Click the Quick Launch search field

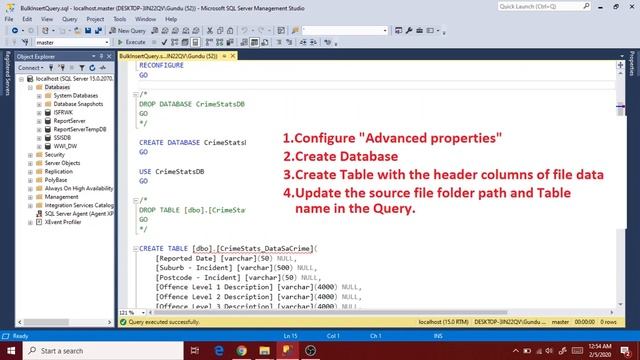coord(544,7)
